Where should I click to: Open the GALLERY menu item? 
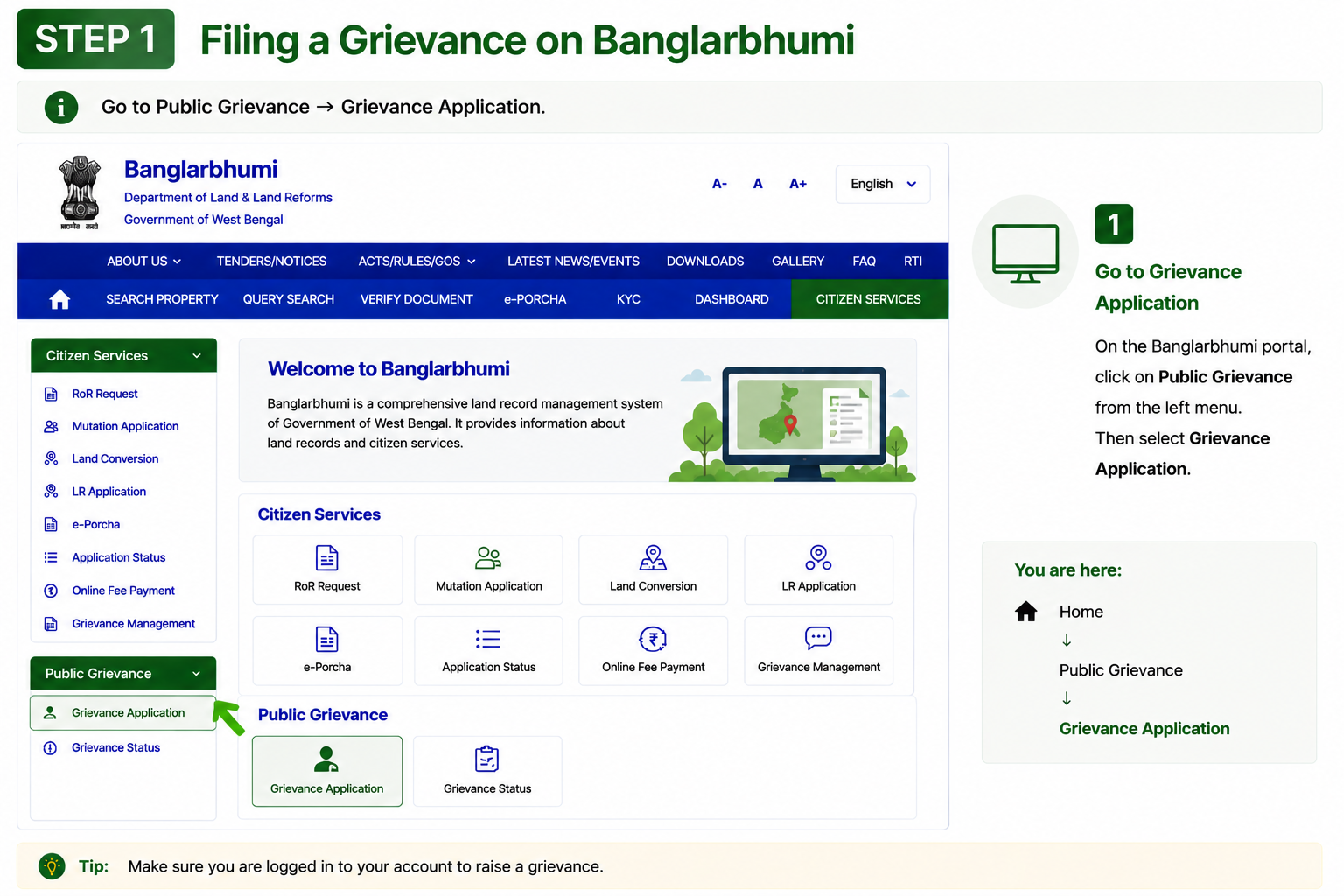point(798,262)
